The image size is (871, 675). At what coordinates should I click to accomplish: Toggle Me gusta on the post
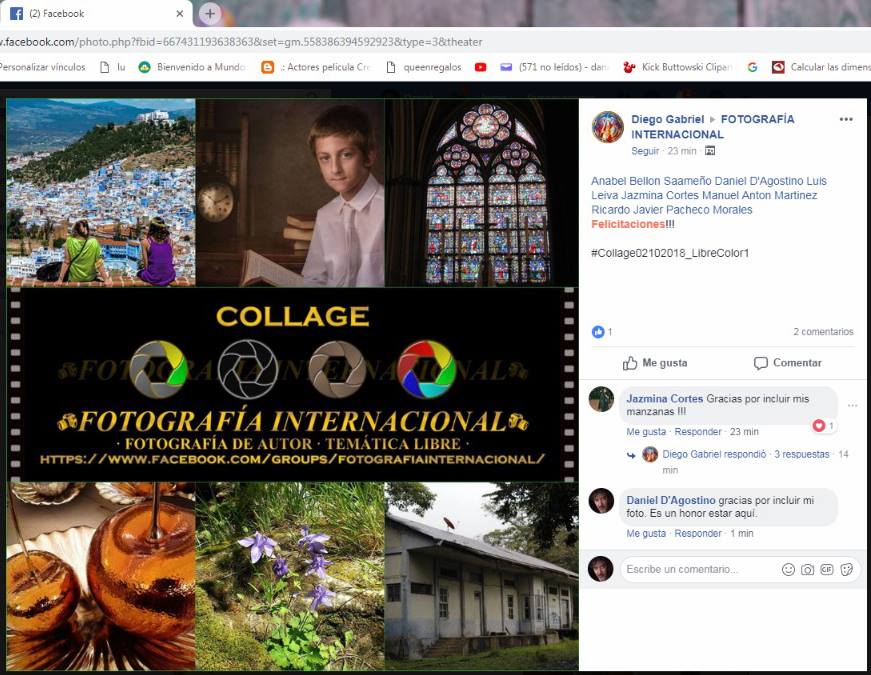(654, 363)
